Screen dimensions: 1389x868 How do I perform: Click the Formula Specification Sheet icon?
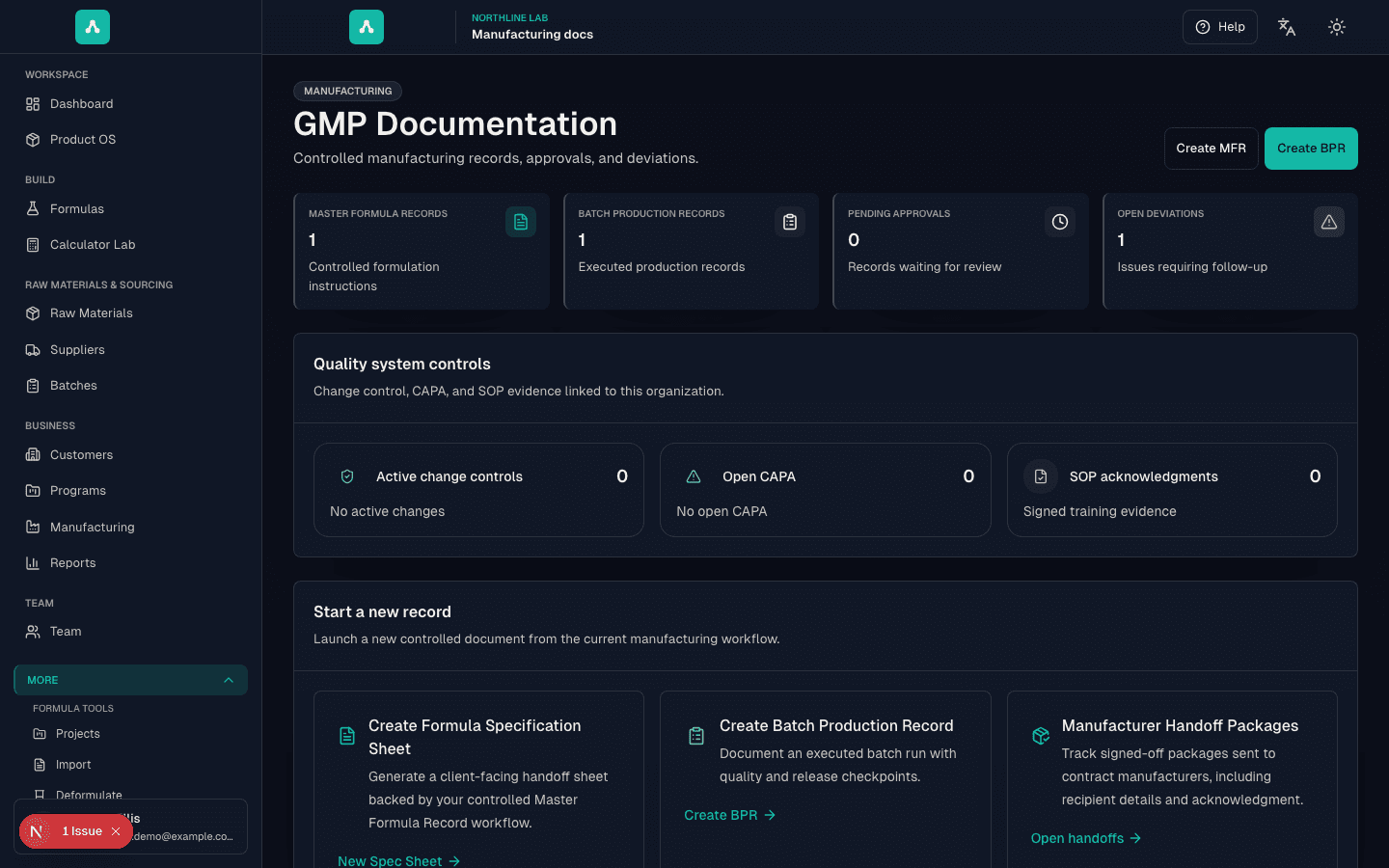(347, 737)
